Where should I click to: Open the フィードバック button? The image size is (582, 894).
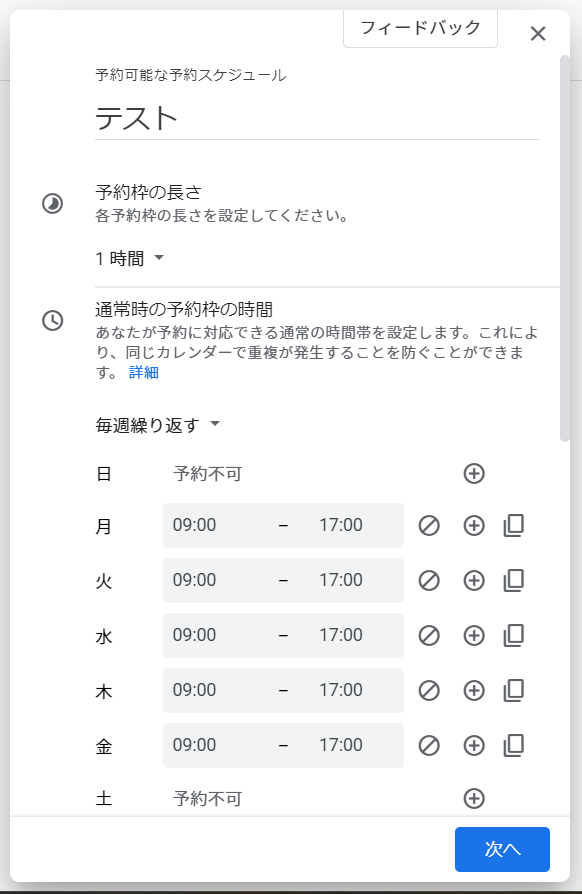coord(420,28)
